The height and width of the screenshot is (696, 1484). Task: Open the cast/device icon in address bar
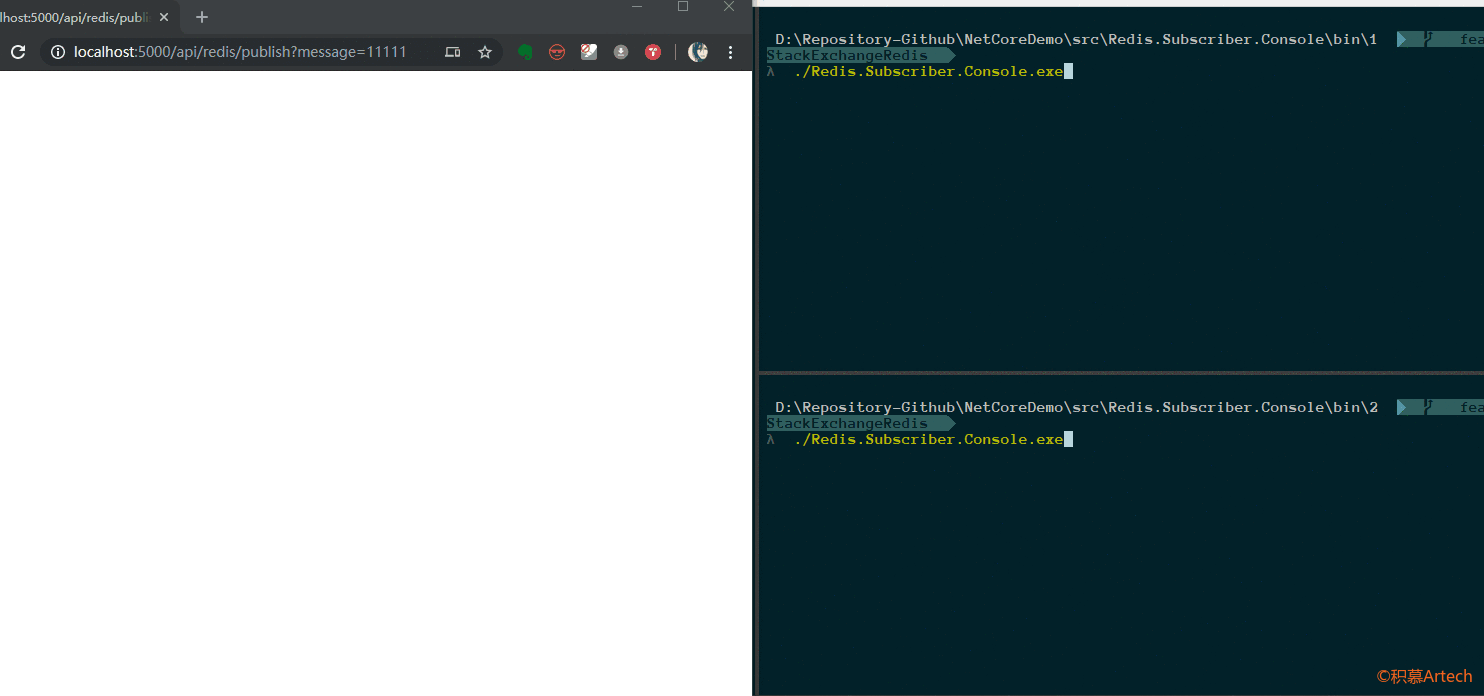[x=453, y=52]
